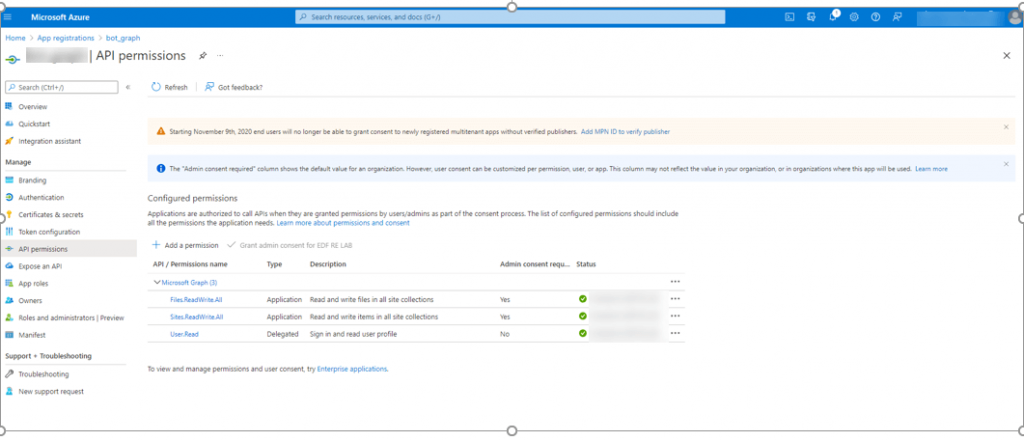Go to Home breadcrumb
The height and width of the screenshot is (441, 1024).
pos(15,38)
